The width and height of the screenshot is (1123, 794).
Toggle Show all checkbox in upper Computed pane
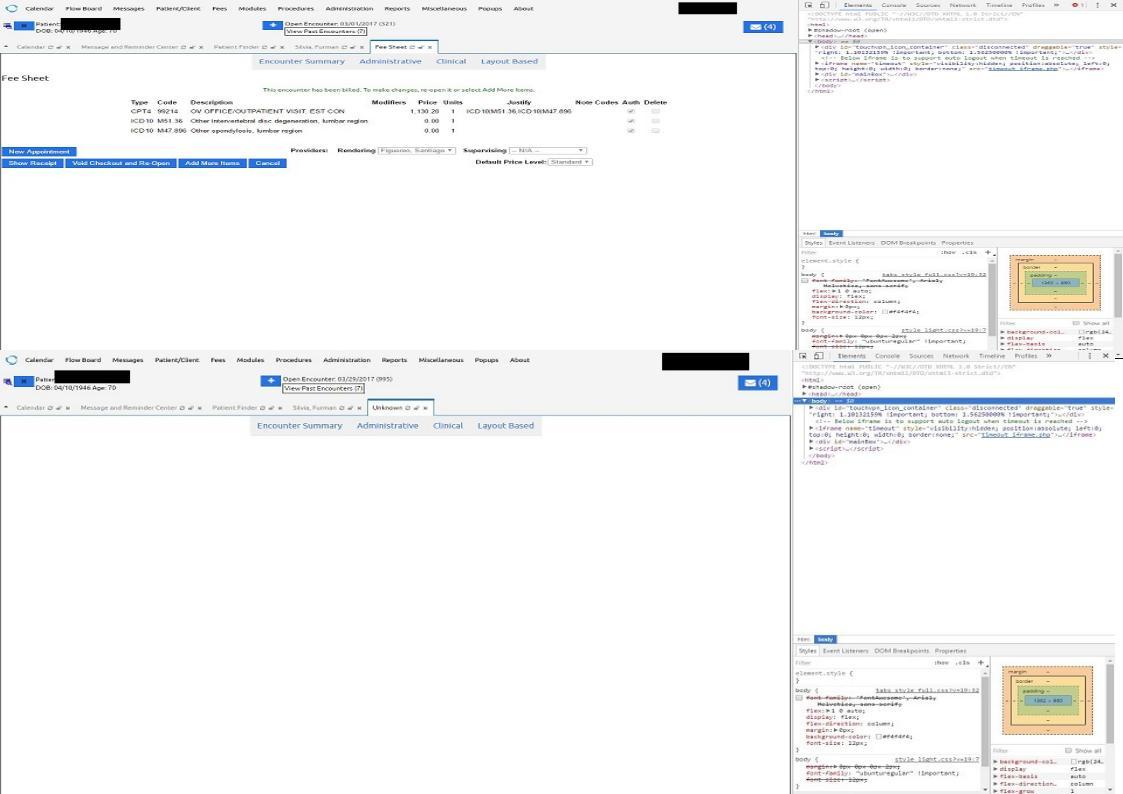1076,324
